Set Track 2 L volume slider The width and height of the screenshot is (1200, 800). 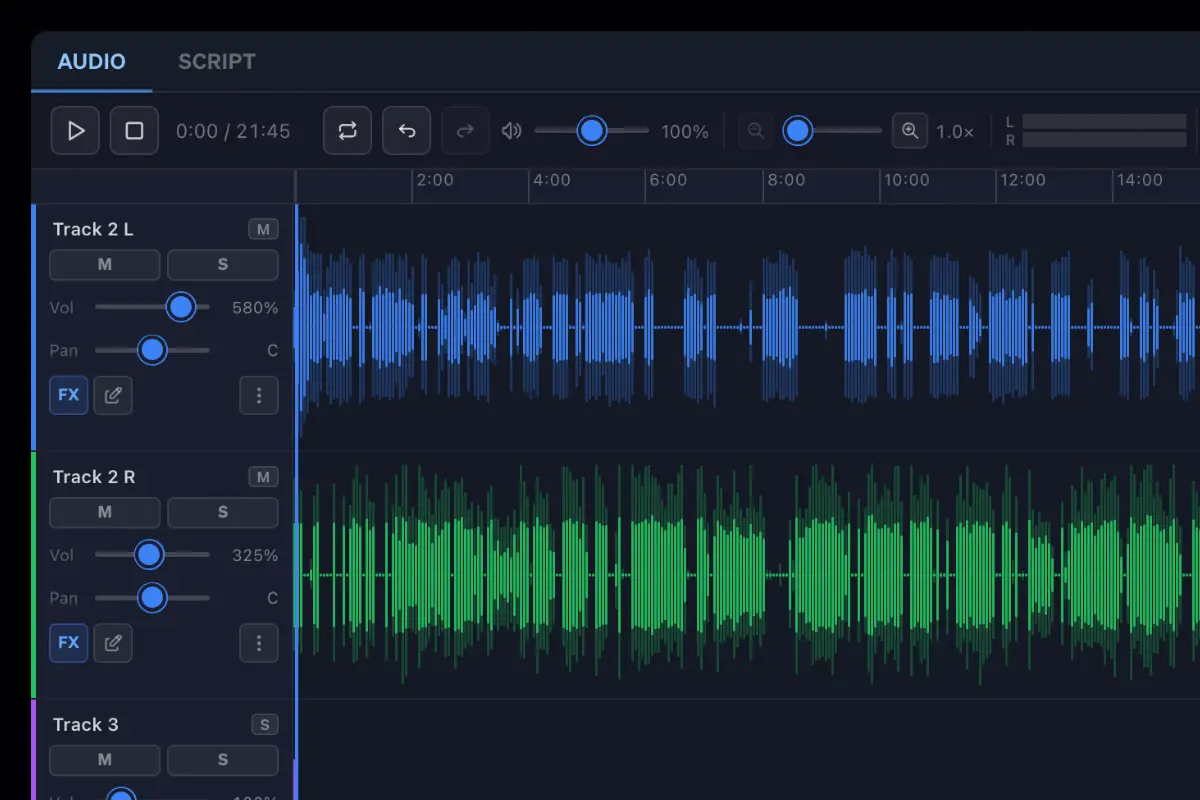coord(153,307)
